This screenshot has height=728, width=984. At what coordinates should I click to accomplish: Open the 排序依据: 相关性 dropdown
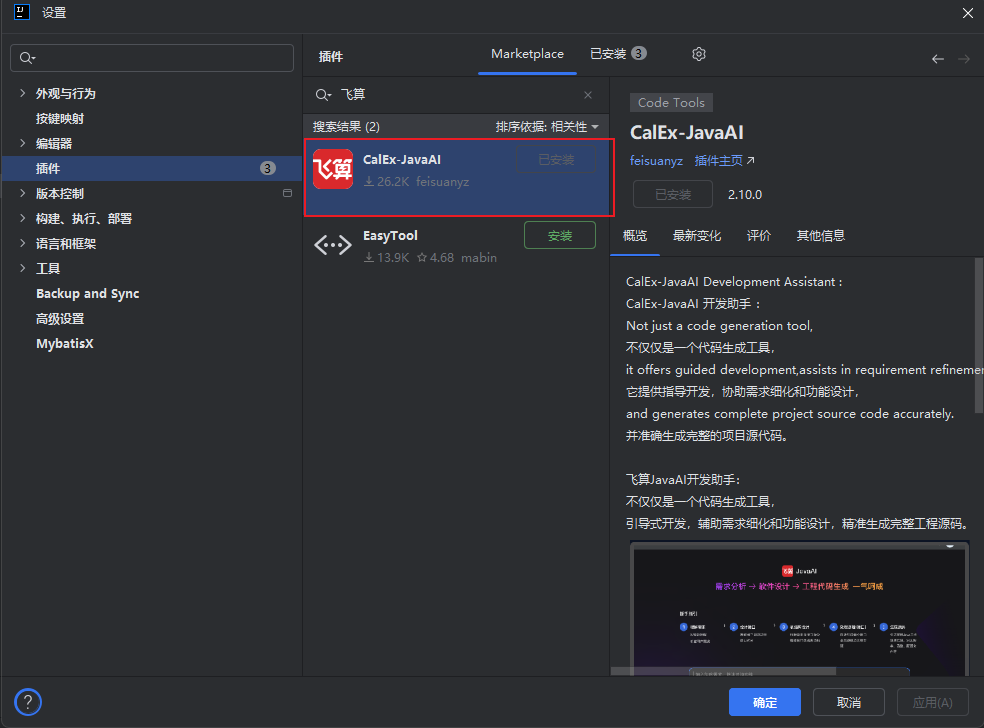pos(547,127)
